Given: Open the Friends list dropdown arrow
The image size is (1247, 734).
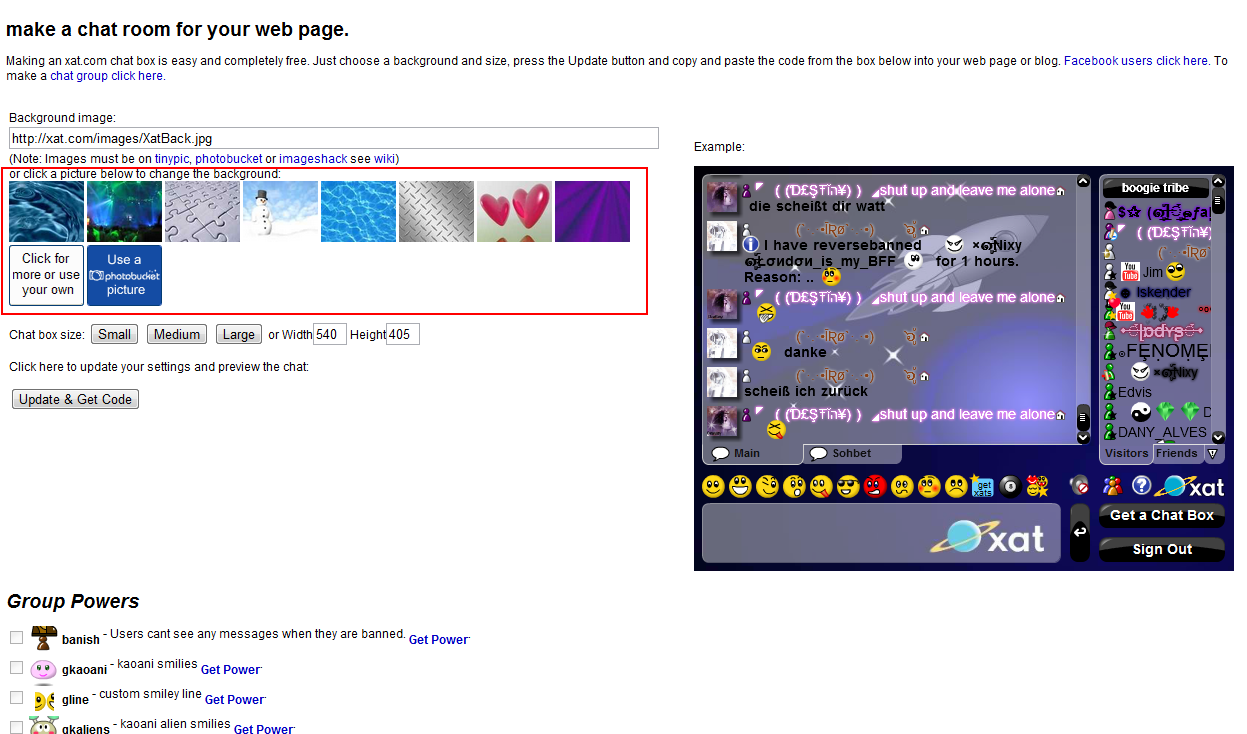Looking at the screenshot, I should click(x=1211, y=452).
